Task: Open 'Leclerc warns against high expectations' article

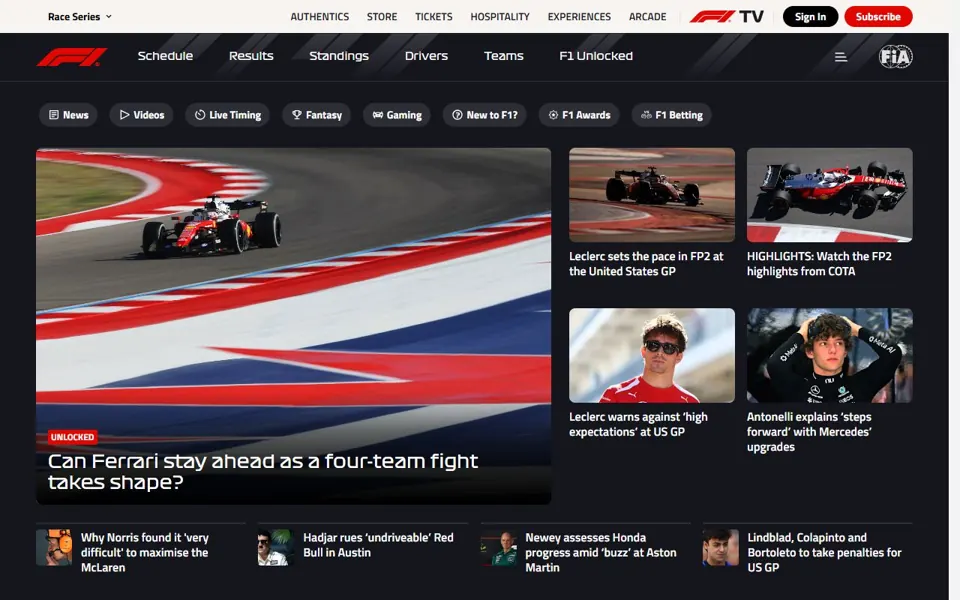Action: (638, 424)
